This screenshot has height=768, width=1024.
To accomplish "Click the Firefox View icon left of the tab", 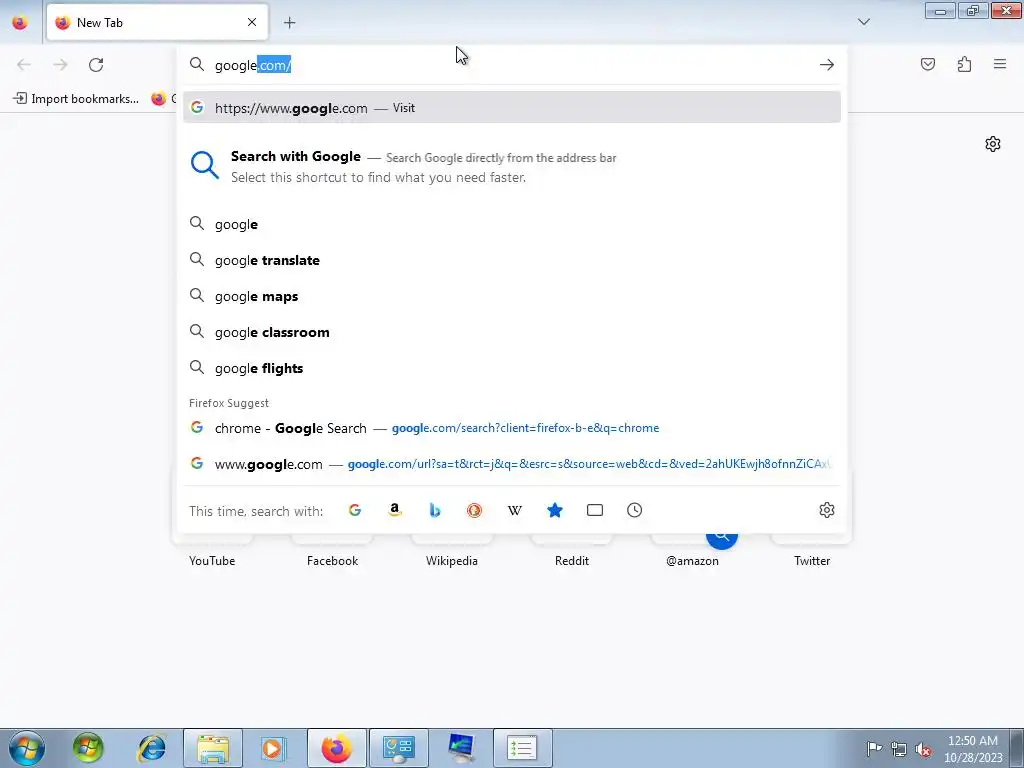I will coord(20,22).
